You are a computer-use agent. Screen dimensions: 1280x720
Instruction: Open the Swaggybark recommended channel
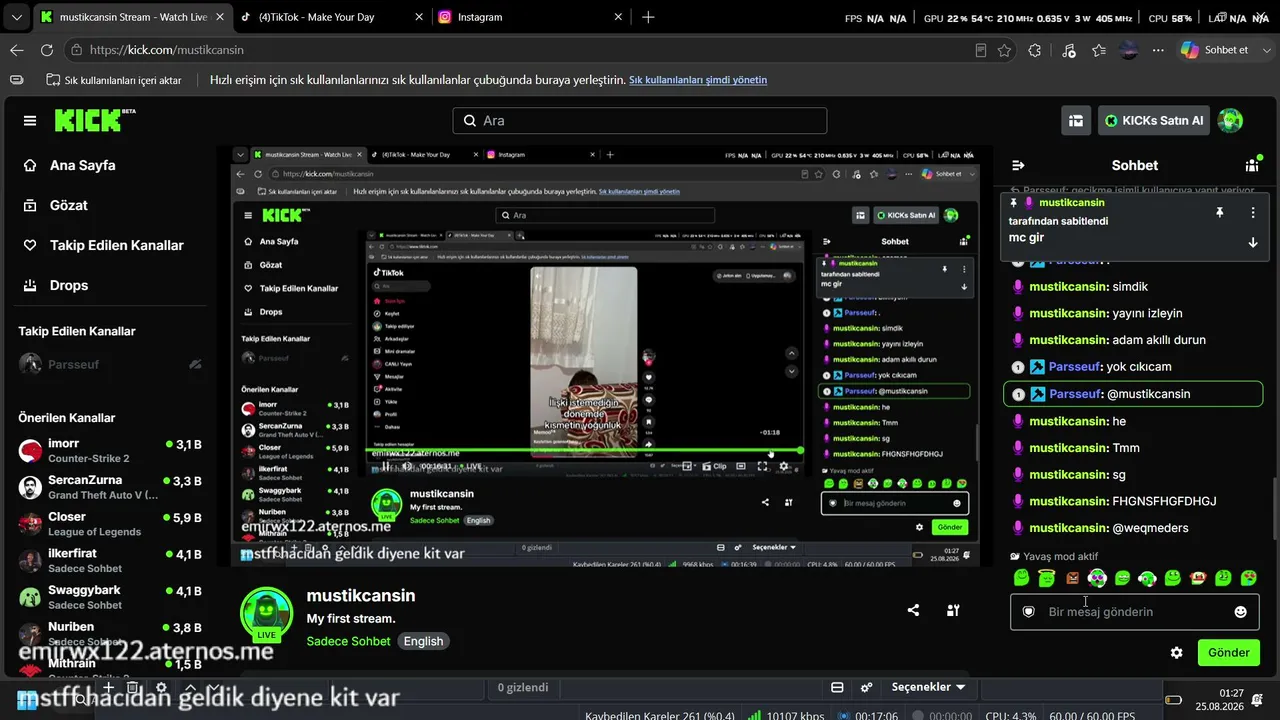[x=110, y=598]
